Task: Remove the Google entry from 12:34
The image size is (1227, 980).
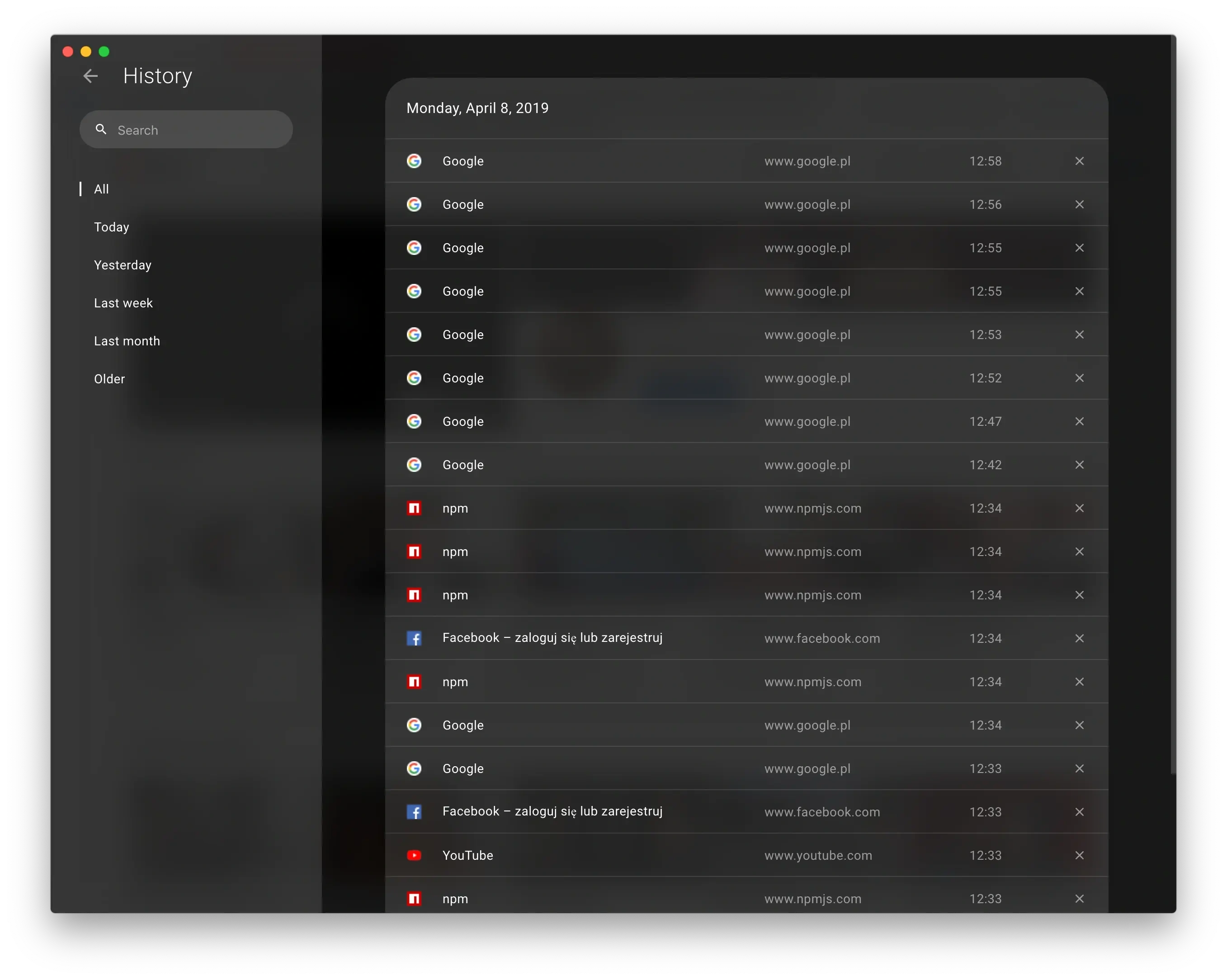Action: [x=1079, y=725]
